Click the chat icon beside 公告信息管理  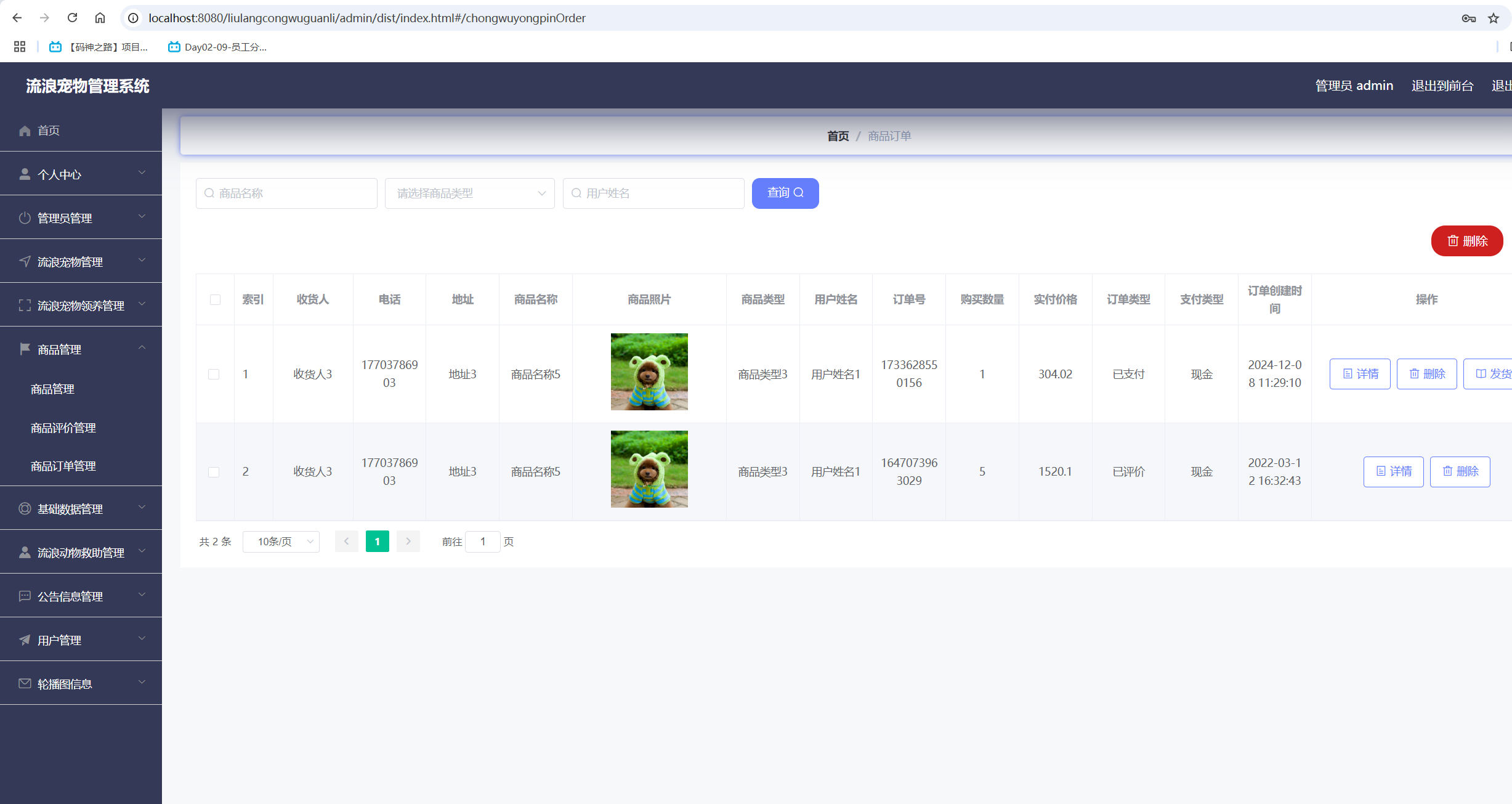pyautogui.click(x=25, y=596)
